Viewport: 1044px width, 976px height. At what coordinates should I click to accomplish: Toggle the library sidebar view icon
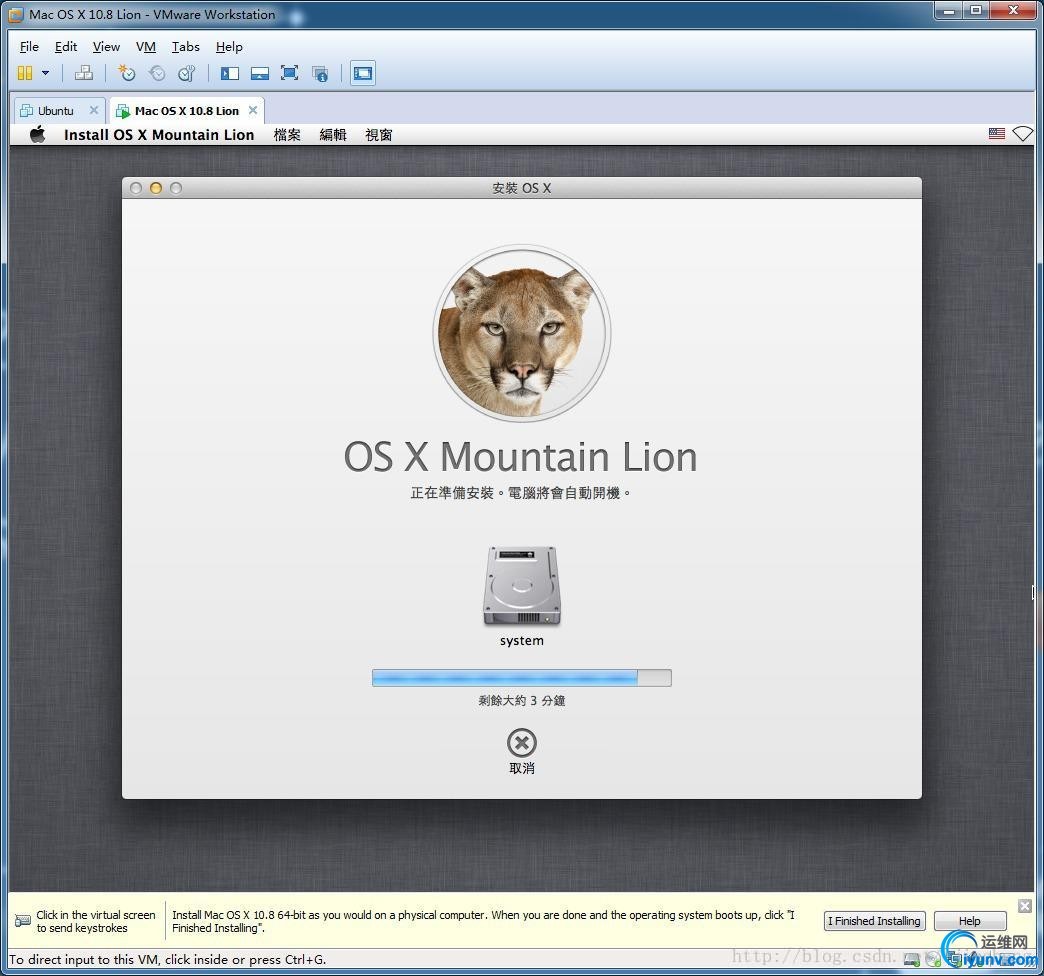[x=230, y=73]
